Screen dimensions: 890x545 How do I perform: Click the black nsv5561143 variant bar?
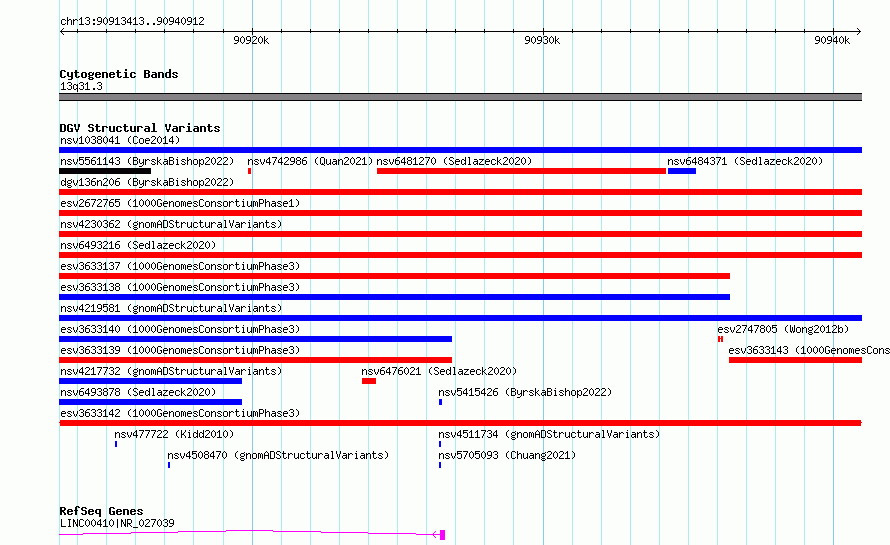[x=105, y=171]
